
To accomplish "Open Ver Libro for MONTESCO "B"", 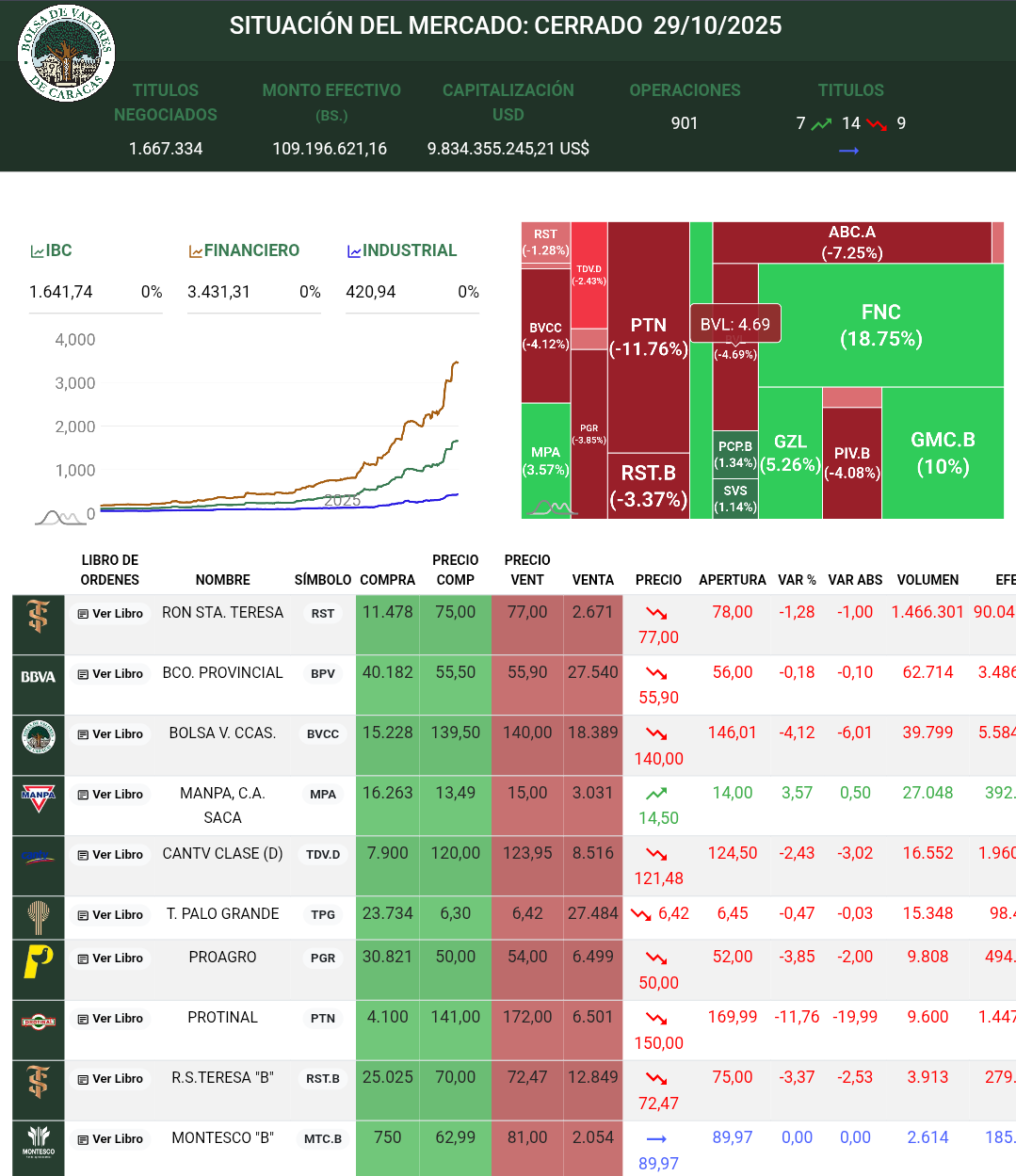I will click(110, 1139).
